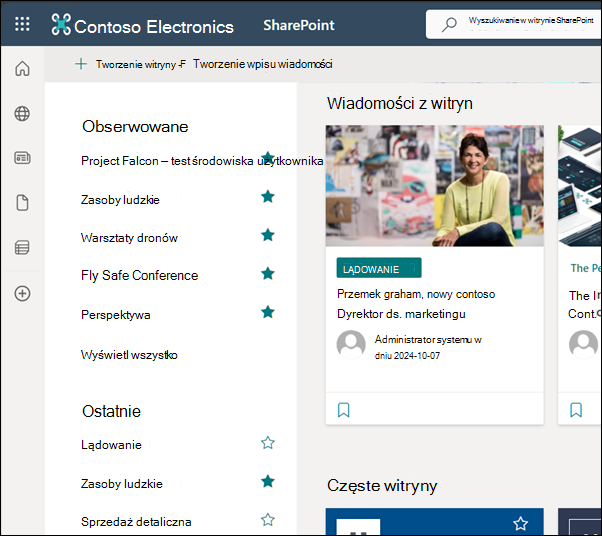
Task: Open My files page icon in rail
Action: (22, 203)
